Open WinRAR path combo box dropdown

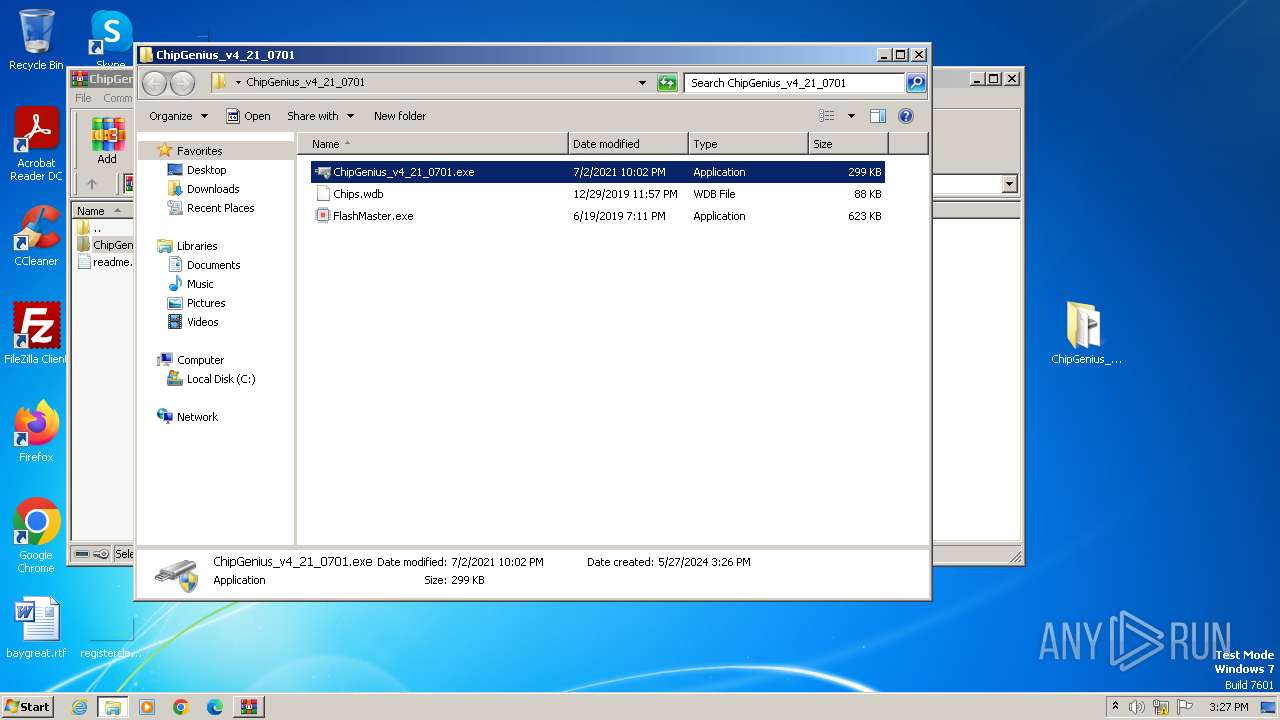(1009, 184)
